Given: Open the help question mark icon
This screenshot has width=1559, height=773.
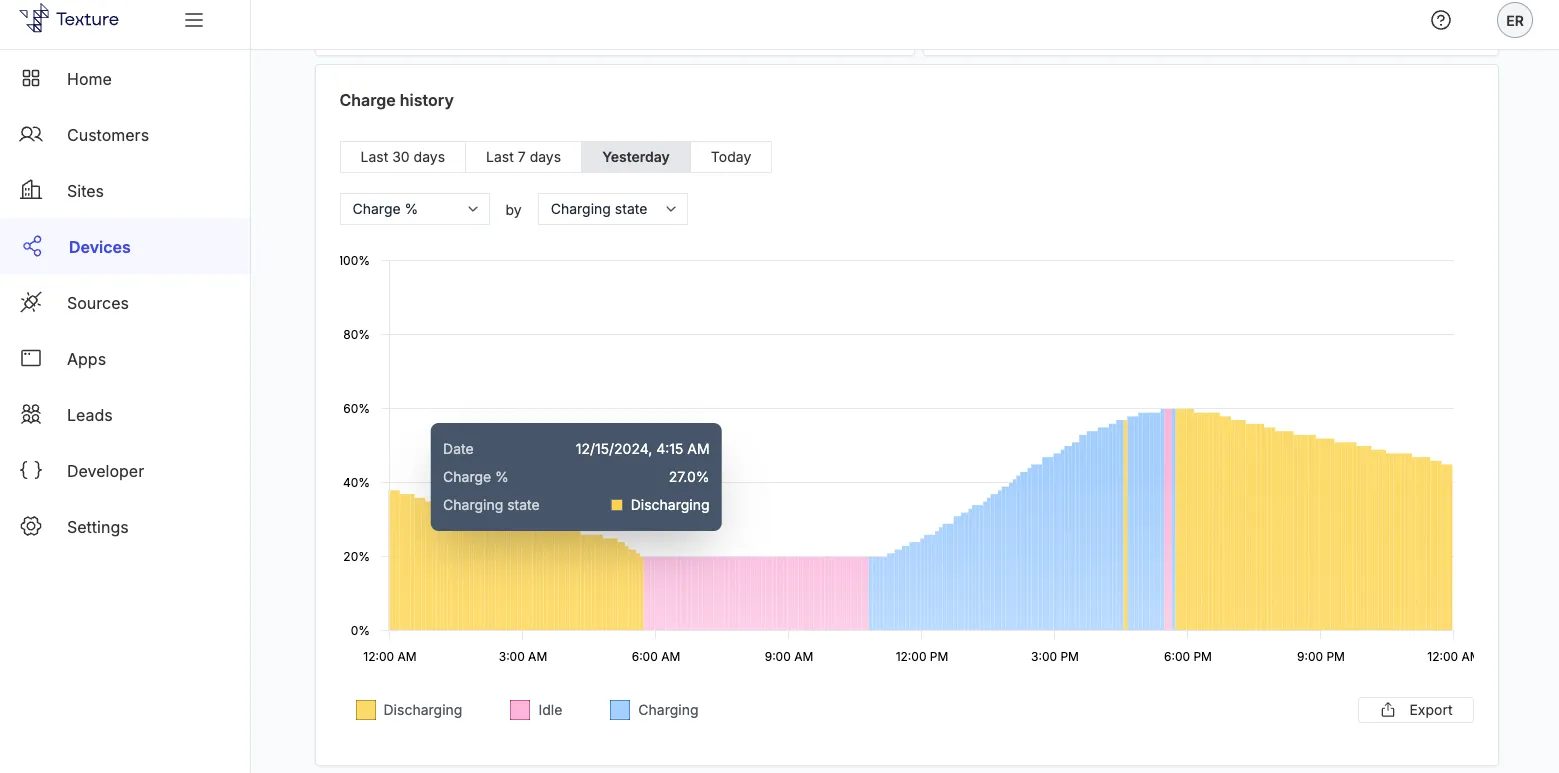Looking at the screenshot, I should [1441, 20].
